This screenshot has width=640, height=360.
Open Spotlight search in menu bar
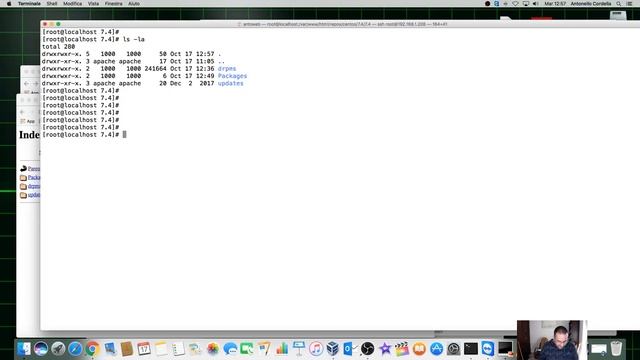(619, 4)
